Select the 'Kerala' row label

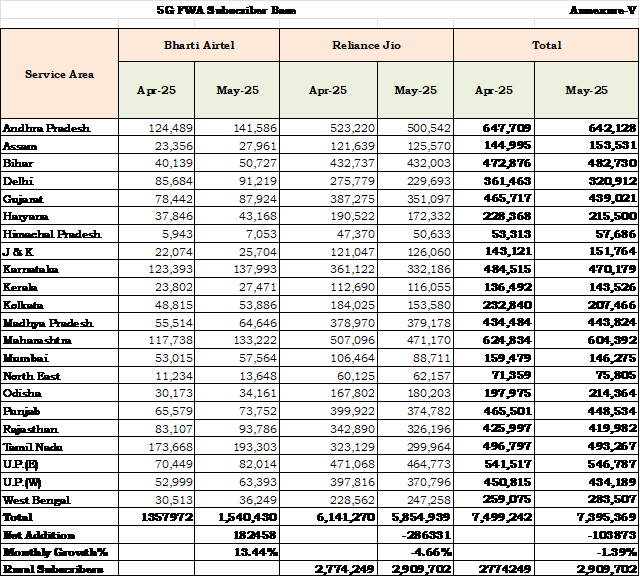[20, 287]
